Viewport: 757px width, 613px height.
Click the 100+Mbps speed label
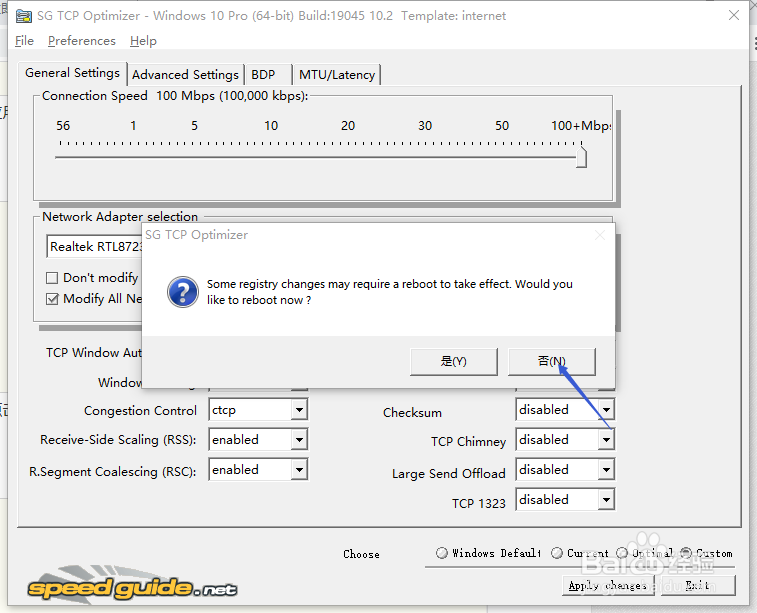pyautogui.click(x=581, y=126)
